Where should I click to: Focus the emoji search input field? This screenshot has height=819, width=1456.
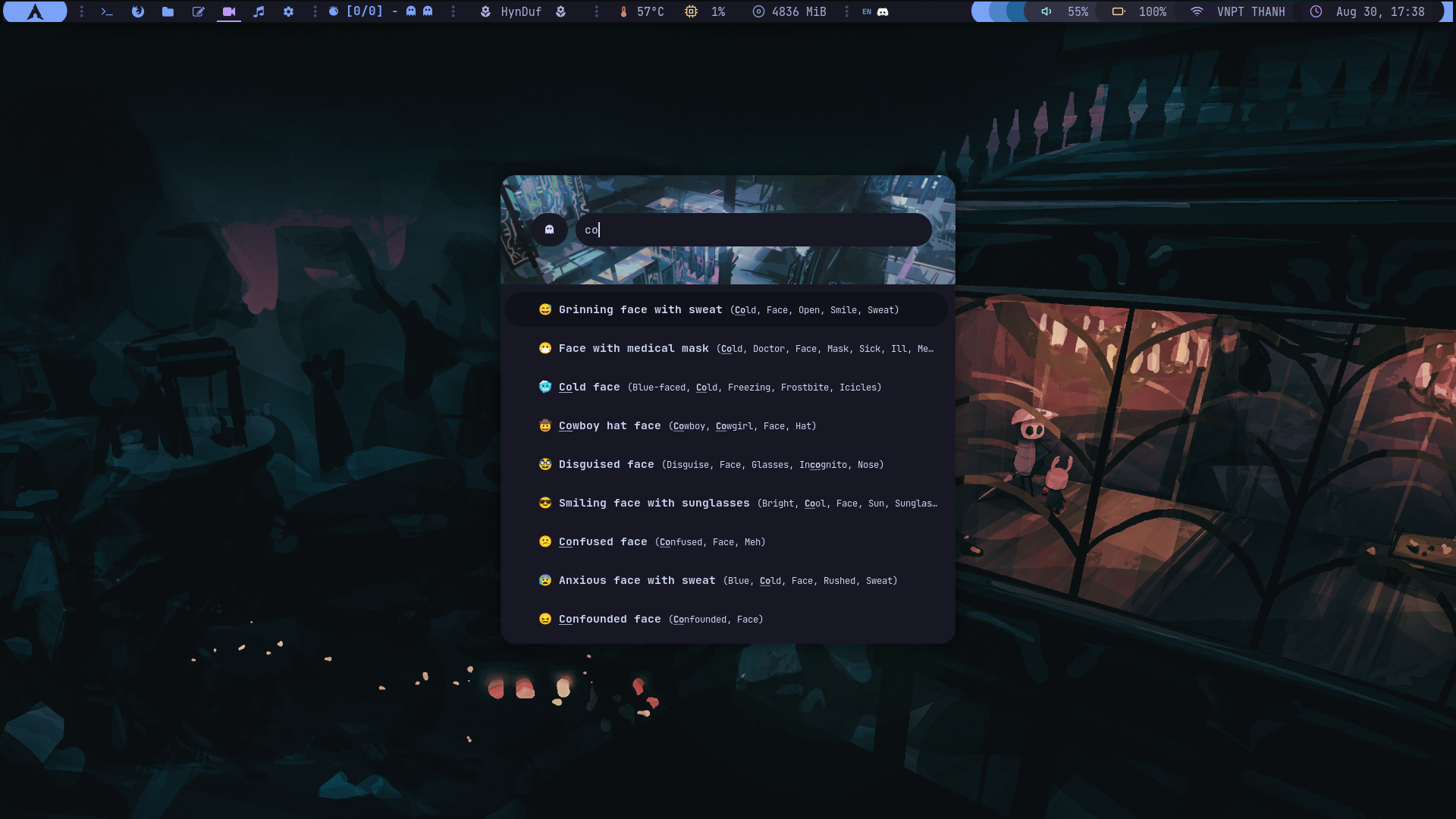coord(754,230)
